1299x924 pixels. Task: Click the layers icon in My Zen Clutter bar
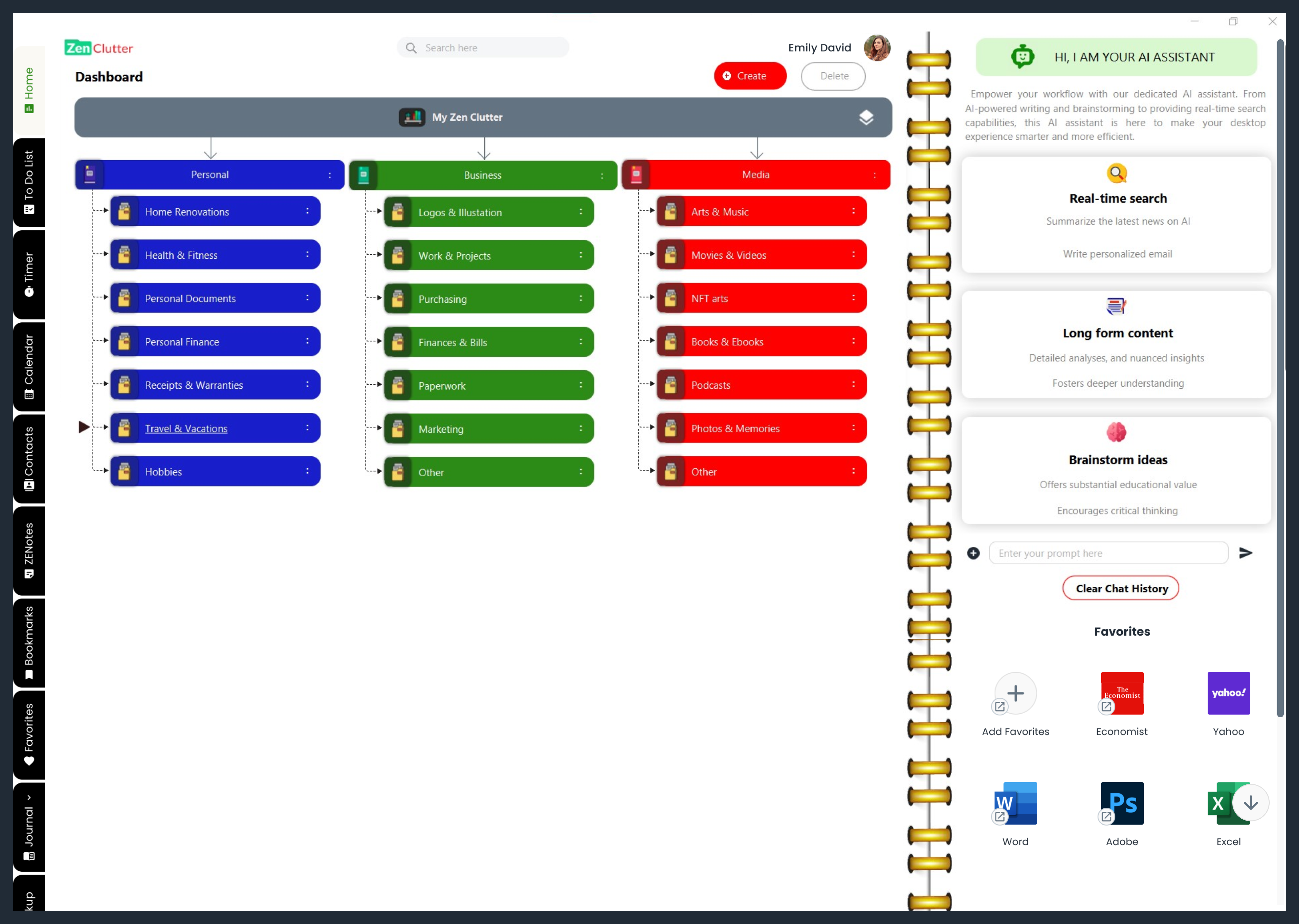pos(866,117)
